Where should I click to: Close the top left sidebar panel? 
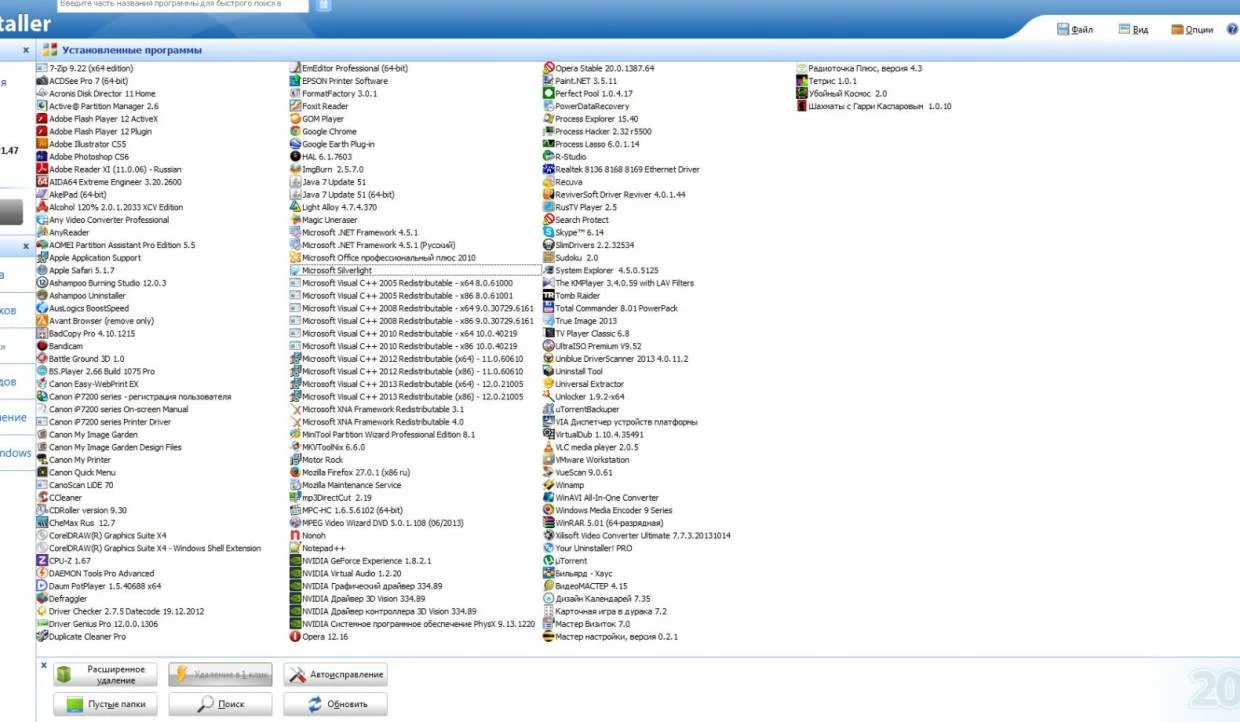[x=26, y=49]
